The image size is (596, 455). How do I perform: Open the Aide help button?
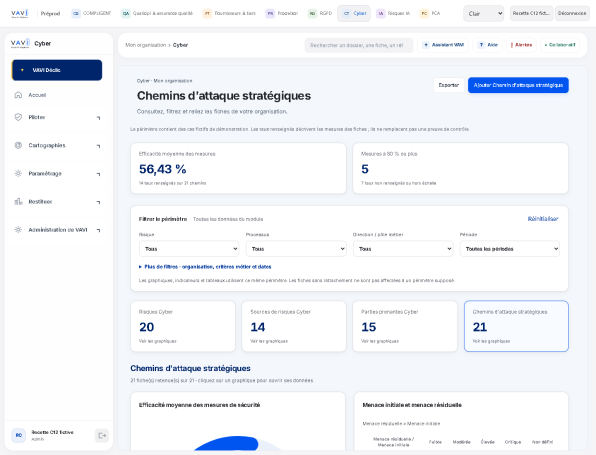pyautogui.click(x=488, y=45)
